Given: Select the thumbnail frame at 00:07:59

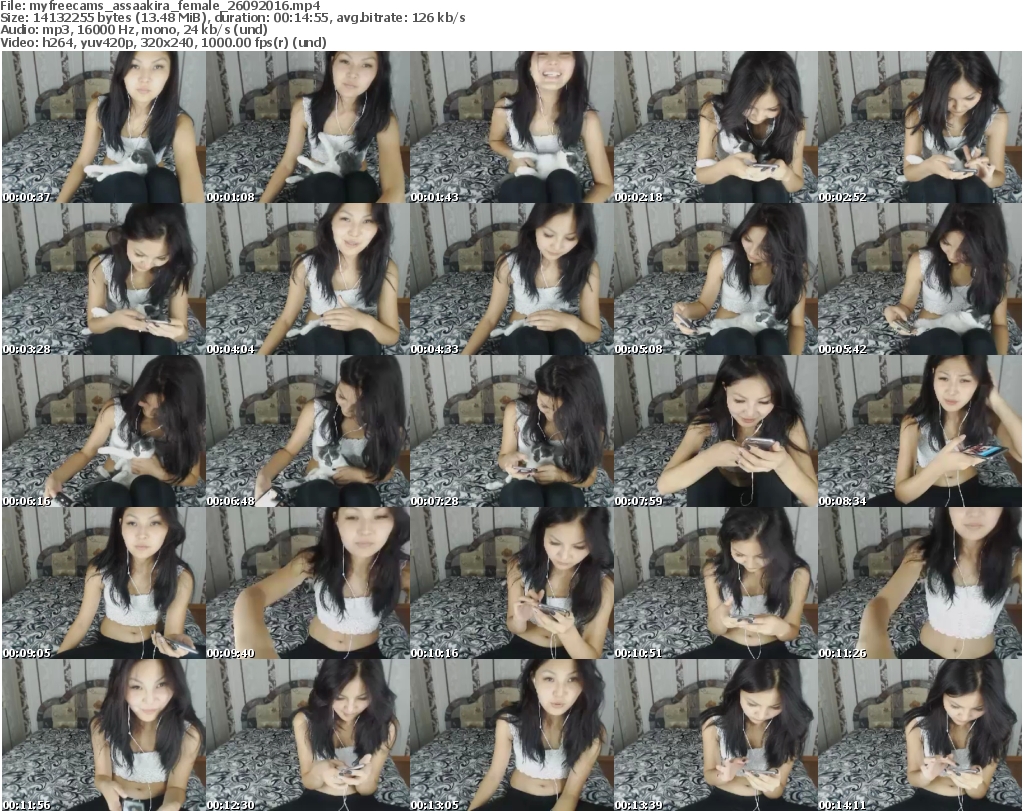Looking at the screenshot, I should point(716,431).
